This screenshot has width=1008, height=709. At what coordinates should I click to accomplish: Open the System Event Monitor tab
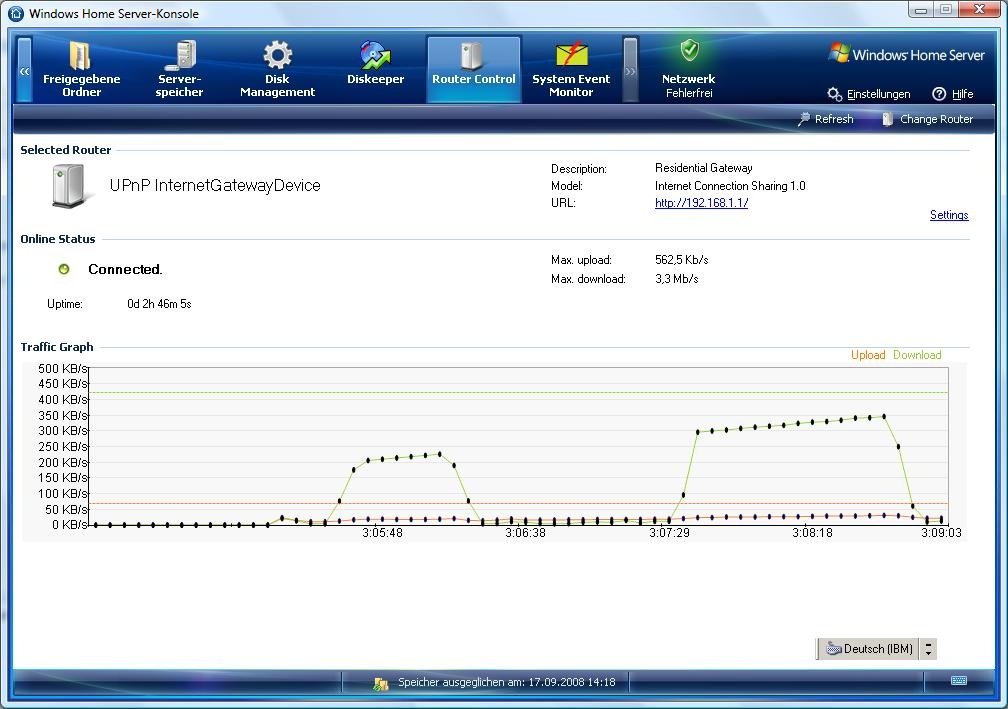click(x=571, y=69)
